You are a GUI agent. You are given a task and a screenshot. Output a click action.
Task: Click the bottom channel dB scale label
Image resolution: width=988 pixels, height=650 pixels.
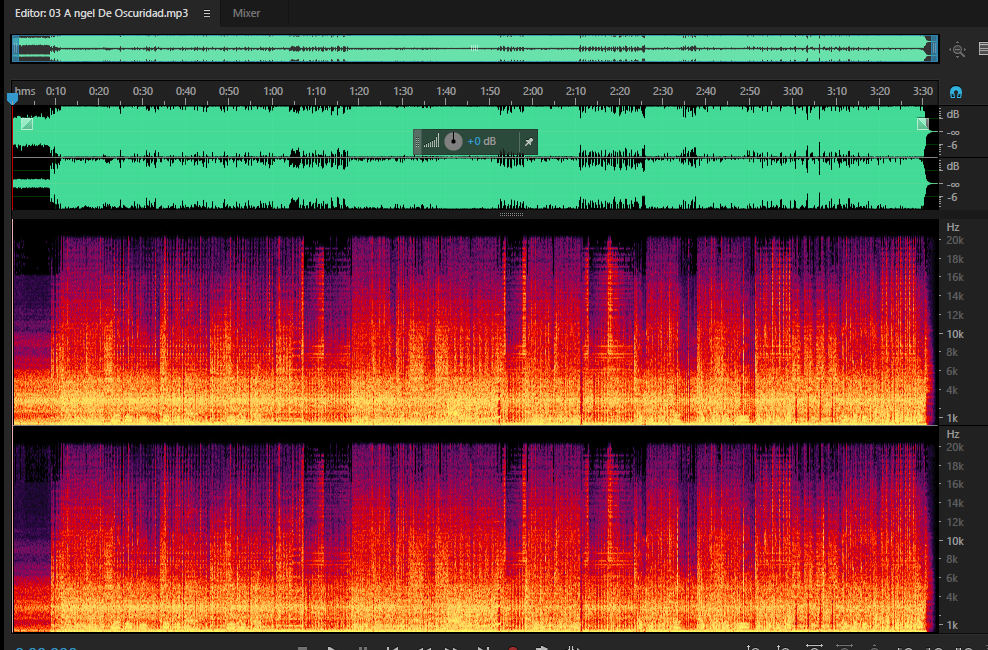click(x=953, y=166)
